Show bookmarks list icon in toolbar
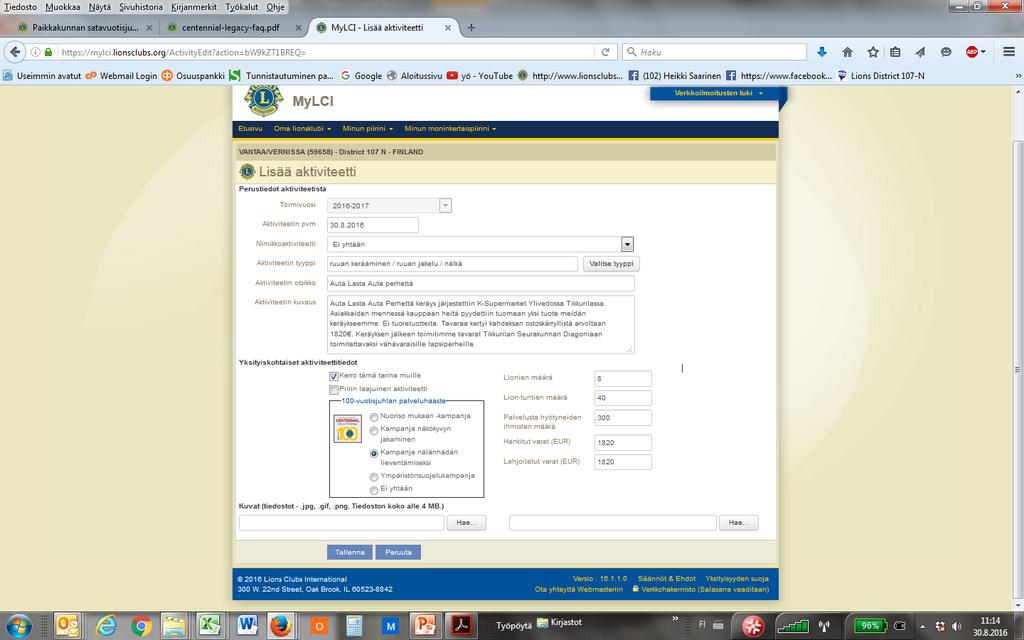 (x=895, y=52)
